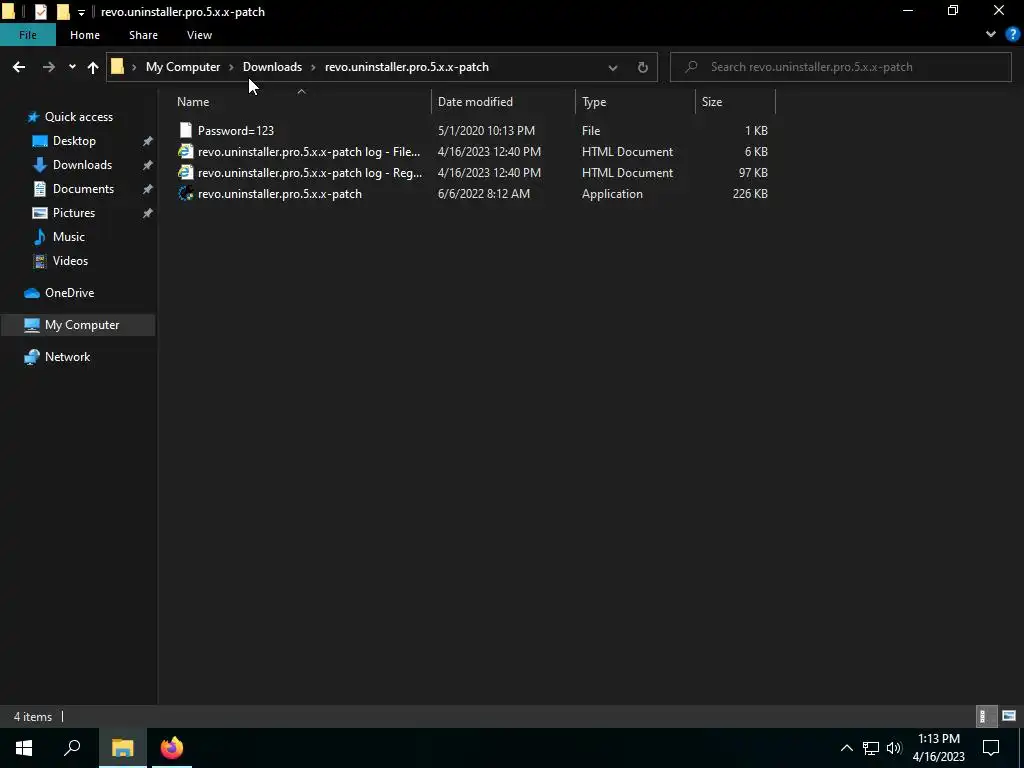Viewport: 1024px width, 768px height.
Task: Open the taskbar clock and date
Action: (x=938, y=748)
